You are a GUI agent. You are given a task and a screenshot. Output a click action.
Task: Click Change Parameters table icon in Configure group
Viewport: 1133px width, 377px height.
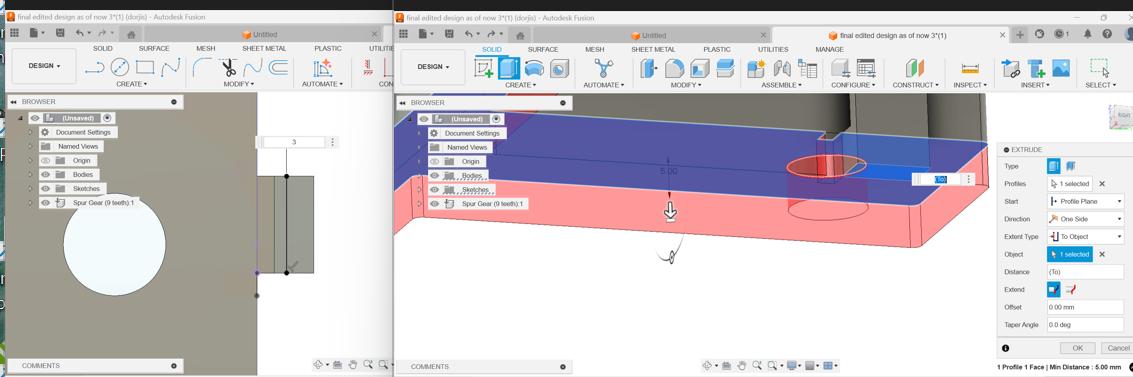[866, 68]
